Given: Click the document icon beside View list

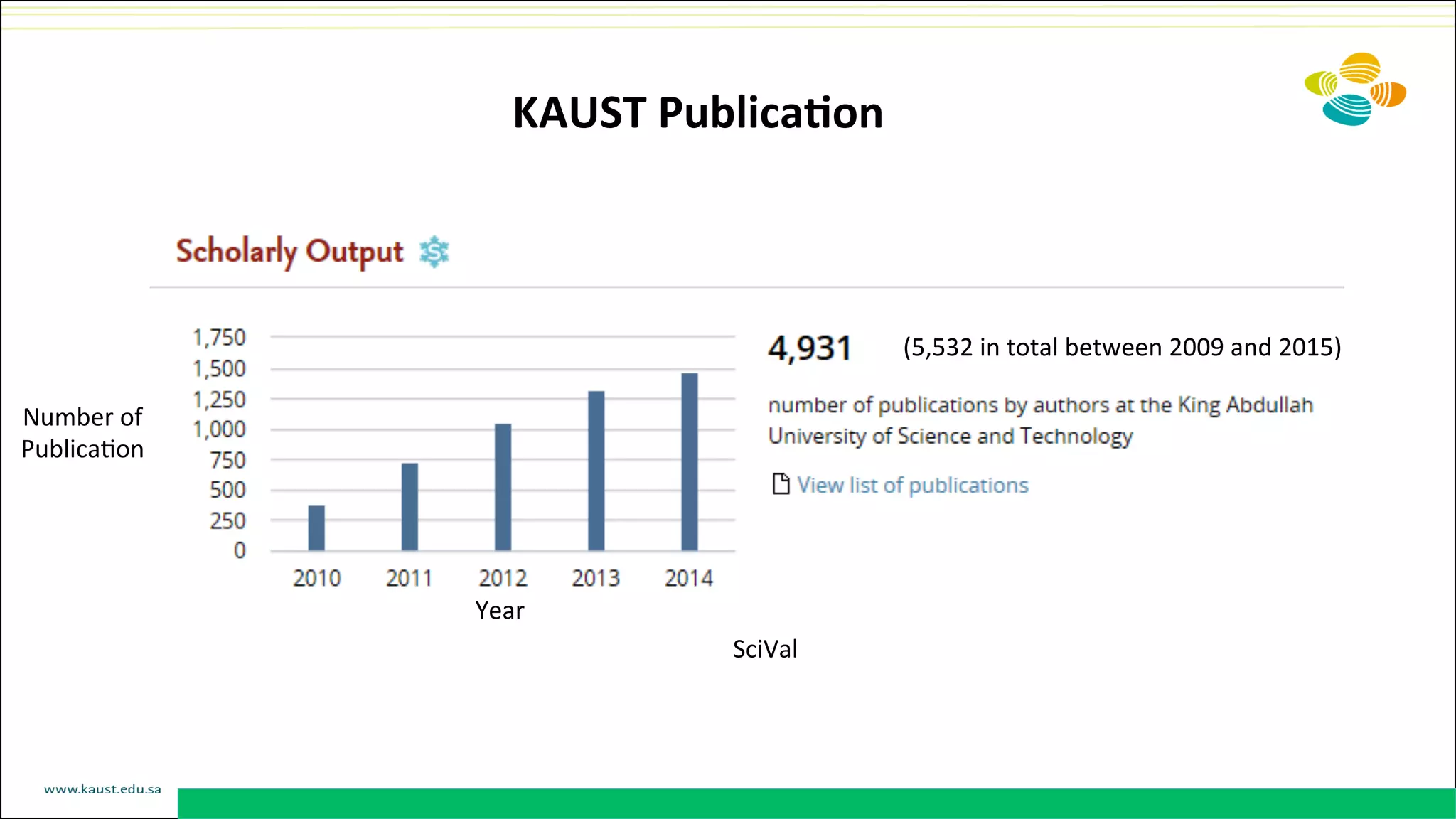Looking at the screenshot, I should 781,484.
